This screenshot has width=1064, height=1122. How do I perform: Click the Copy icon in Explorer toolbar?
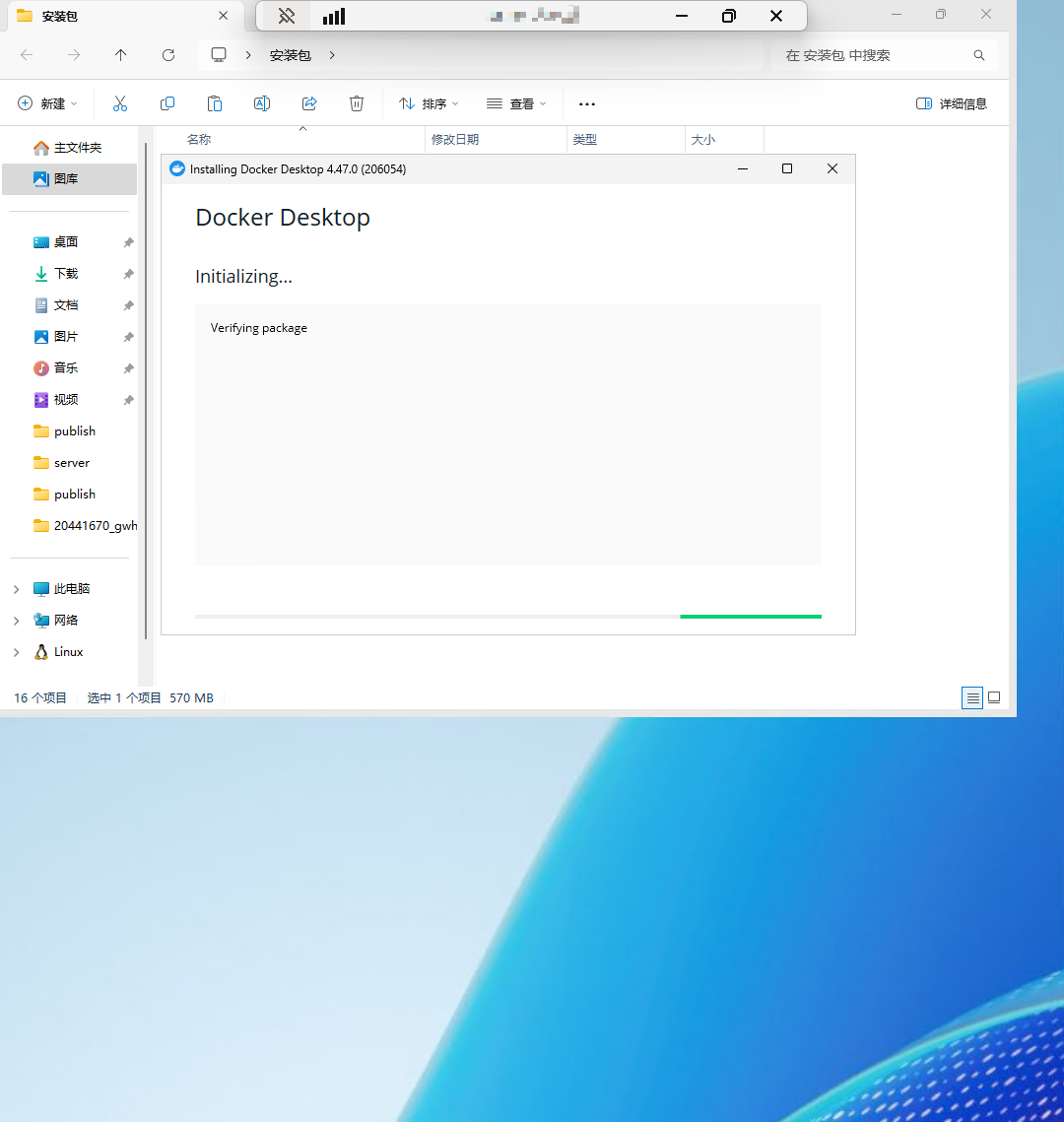pos(167,103)
